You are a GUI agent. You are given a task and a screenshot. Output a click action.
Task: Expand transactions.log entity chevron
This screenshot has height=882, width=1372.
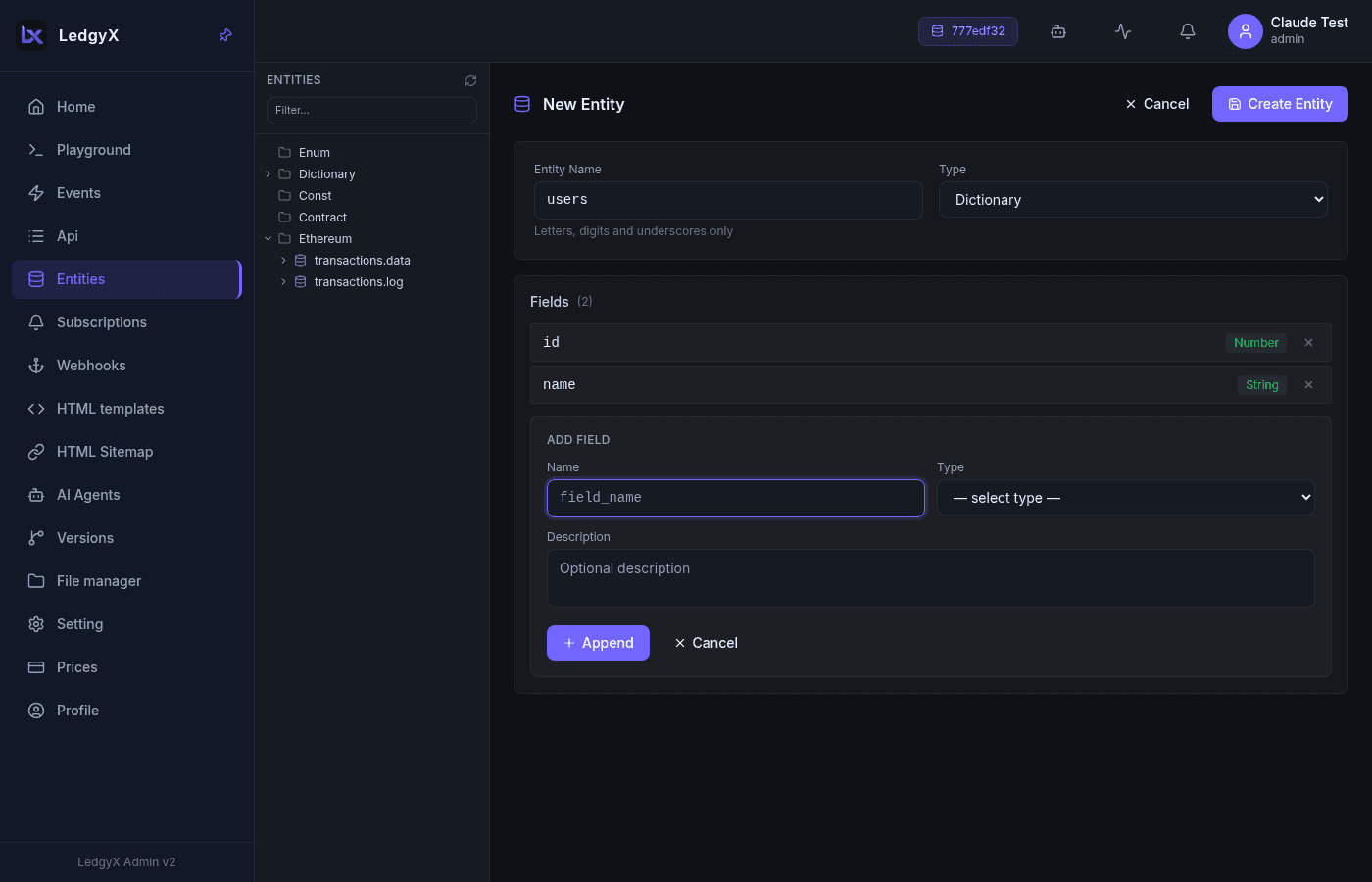284,282
